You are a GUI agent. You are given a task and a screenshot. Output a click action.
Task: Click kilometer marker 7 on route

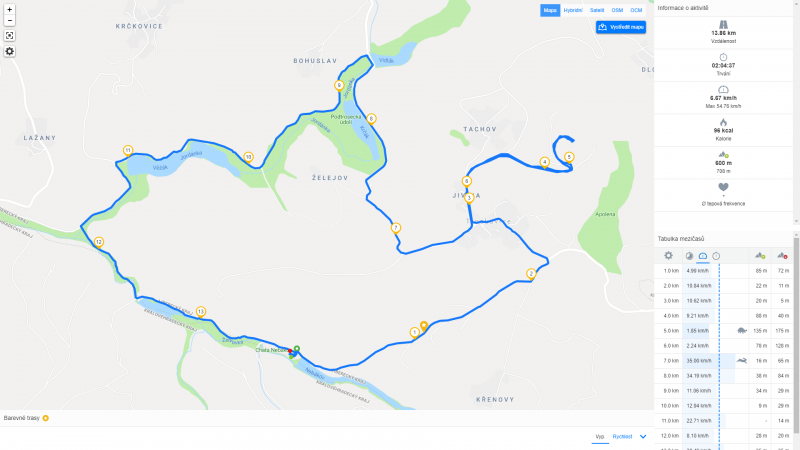click(395, 228)
